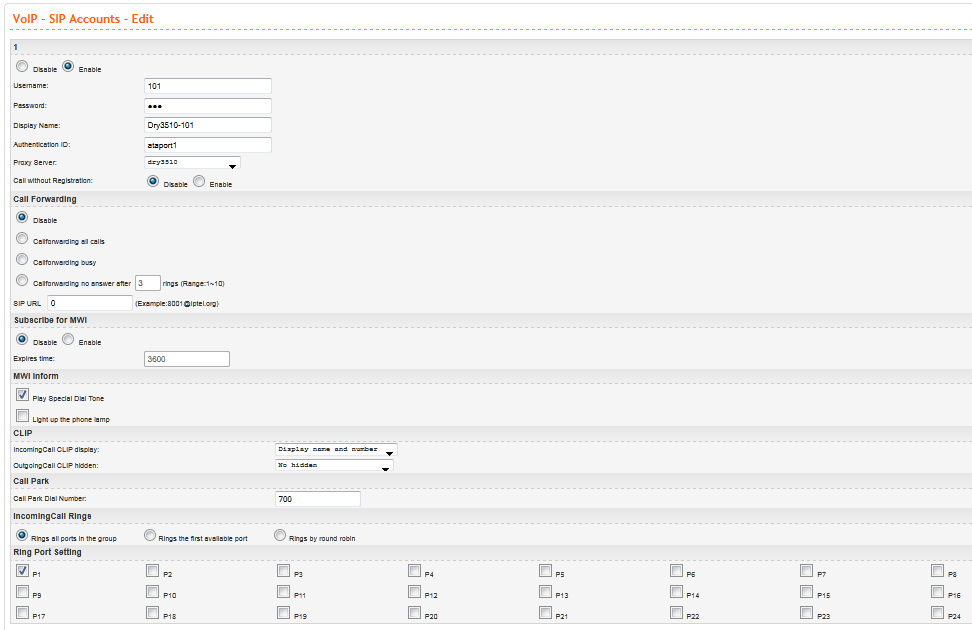Click the Call Park Dial Number field

click(x=317, y=499)
